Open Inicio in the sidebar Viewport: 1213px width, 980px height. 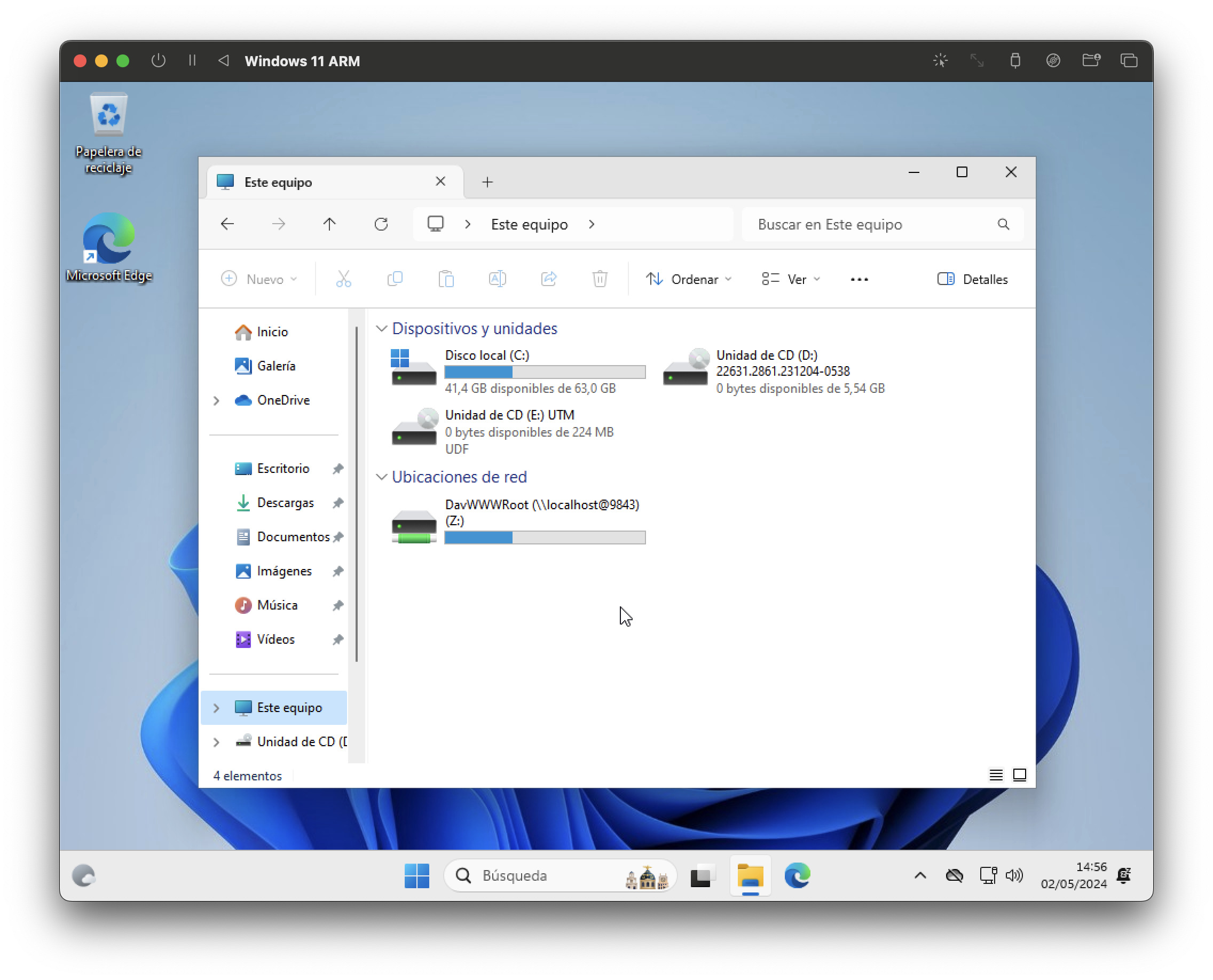[x=272, y=332]
